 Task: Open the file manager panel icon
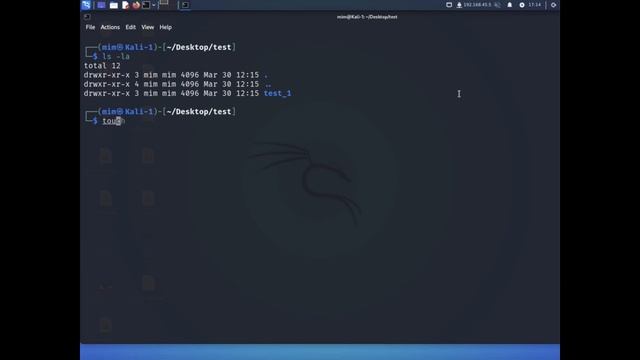(114, 5)
